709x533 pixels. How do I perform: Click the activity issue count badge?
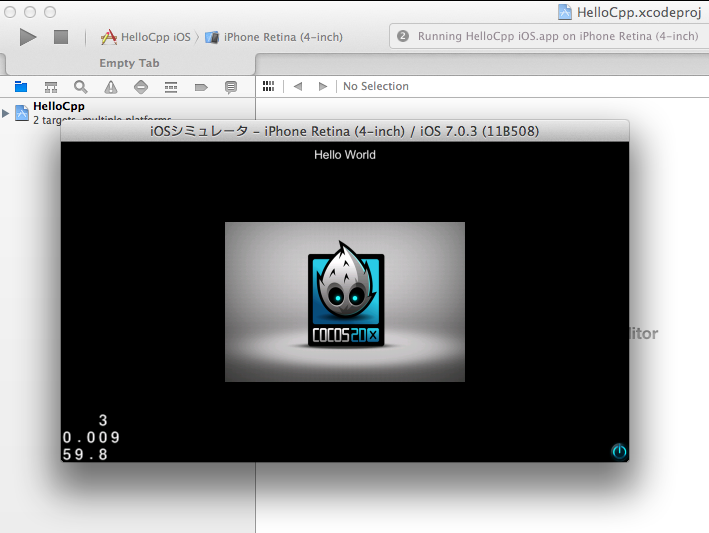click(x=403, y=36)
